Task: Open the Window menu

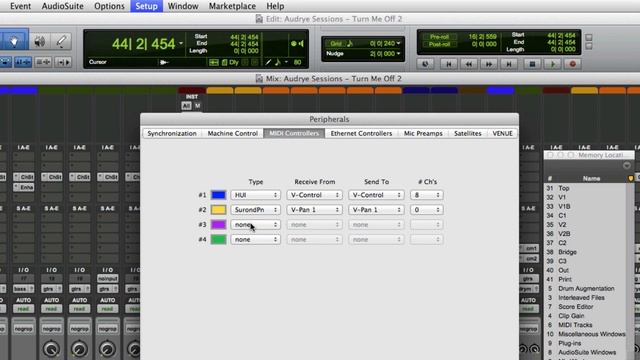Action: click(x=183, y=6)
